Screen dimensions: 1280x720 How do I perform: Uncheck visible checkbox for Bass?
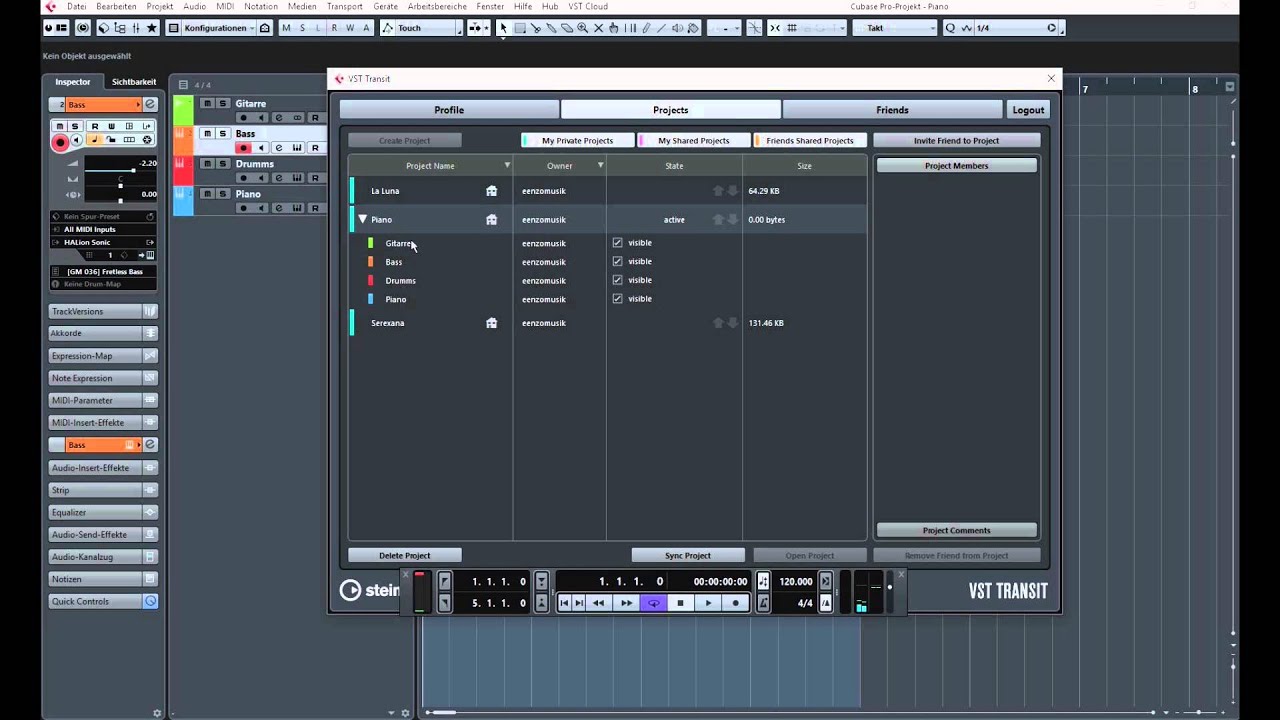click(x=617, y=261)
